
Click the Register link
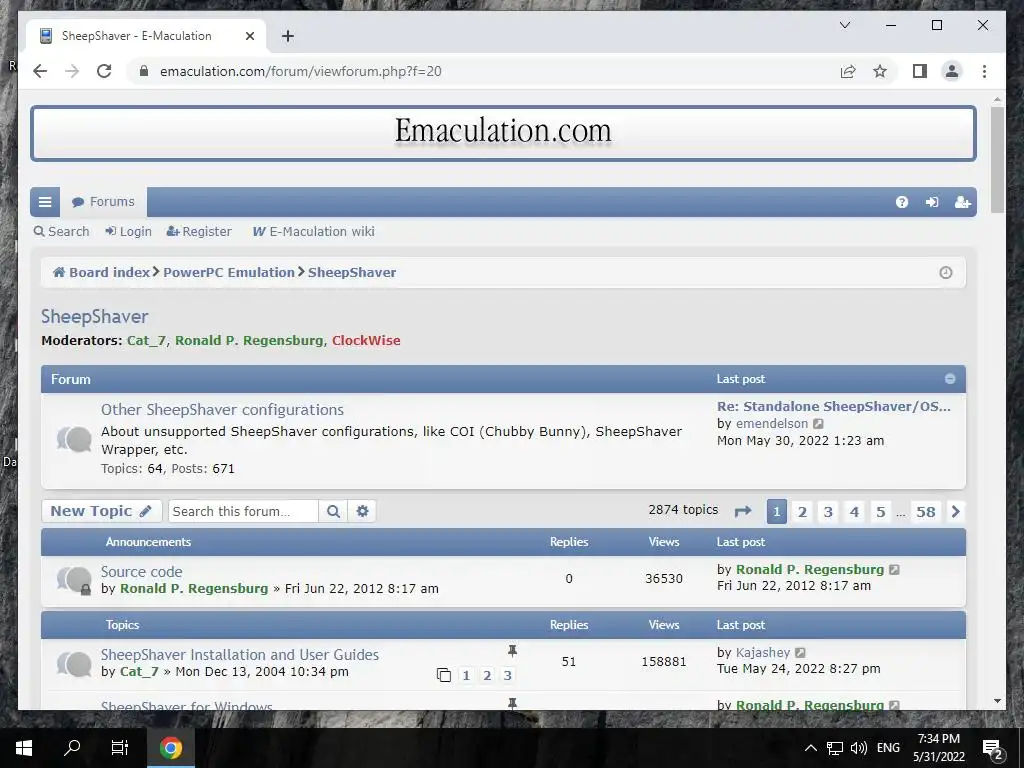pos(199,232)
